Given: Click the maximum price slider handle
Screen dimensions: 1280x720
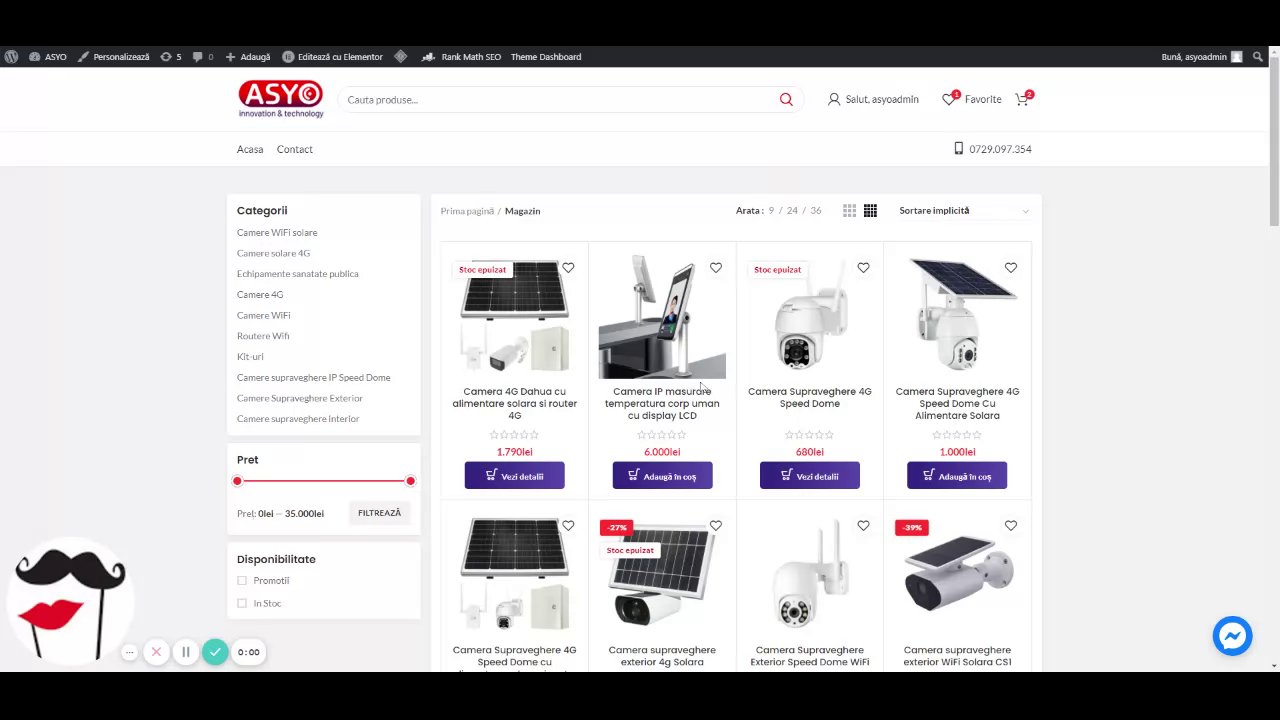Looking at the screenshot, I should 410,481.
